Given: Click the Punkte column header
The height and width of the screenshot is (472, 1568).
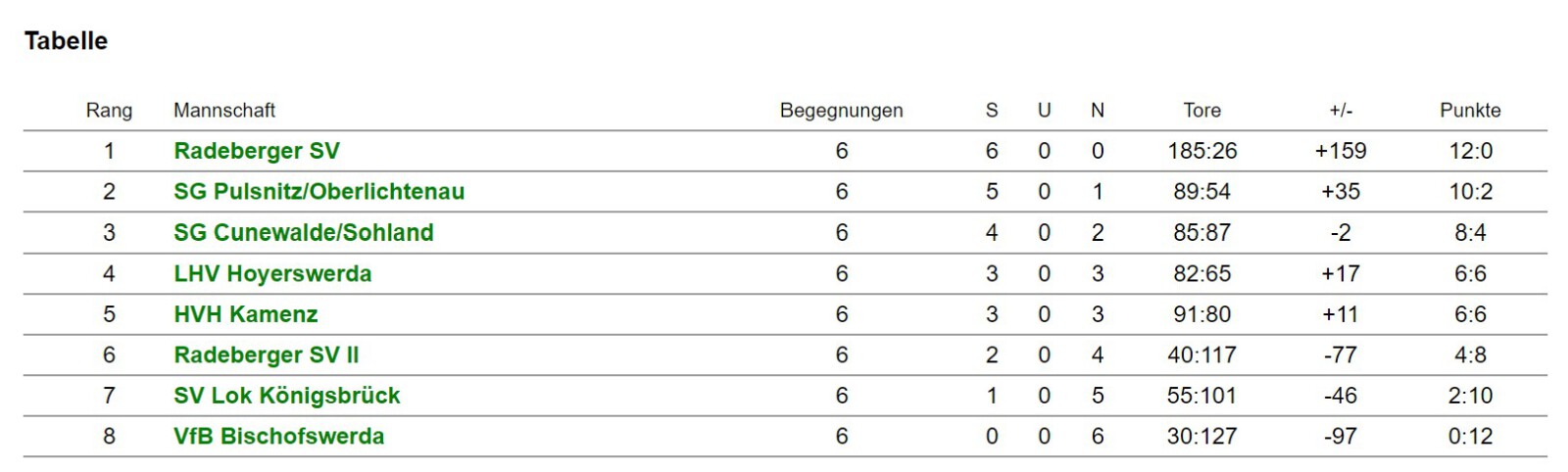Looking at the screenshot, I should point(1470,111).
